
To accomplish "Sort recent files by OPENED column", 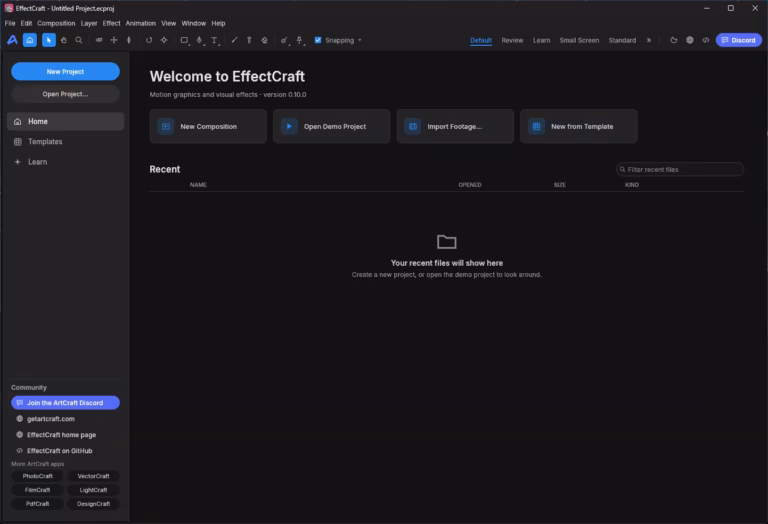I will 470,185.
